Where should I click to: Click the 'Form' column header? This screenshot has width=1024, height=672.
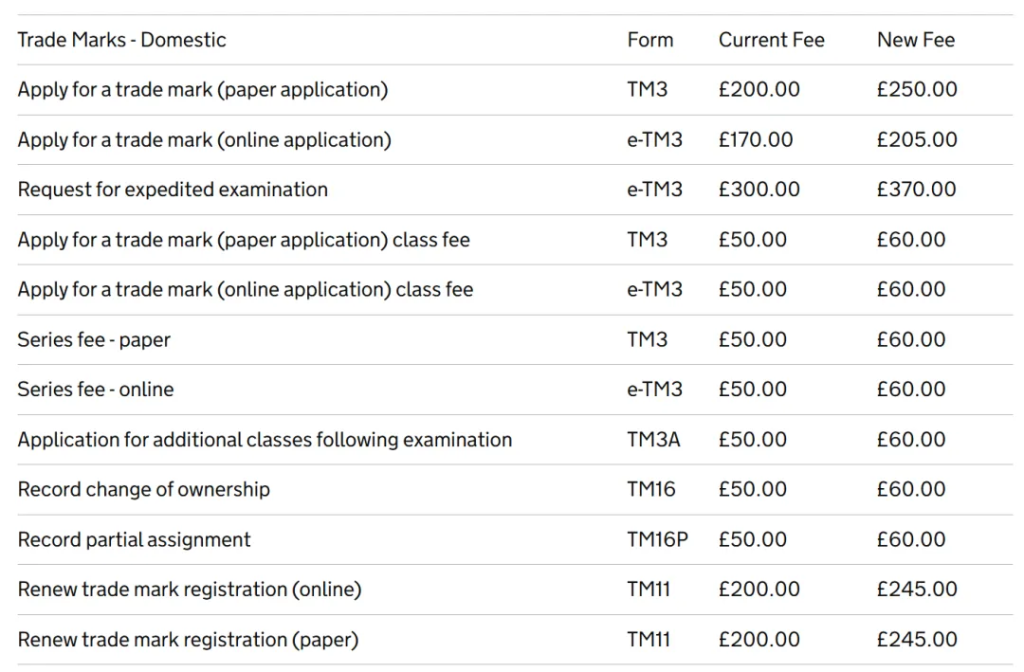(650, 40)
